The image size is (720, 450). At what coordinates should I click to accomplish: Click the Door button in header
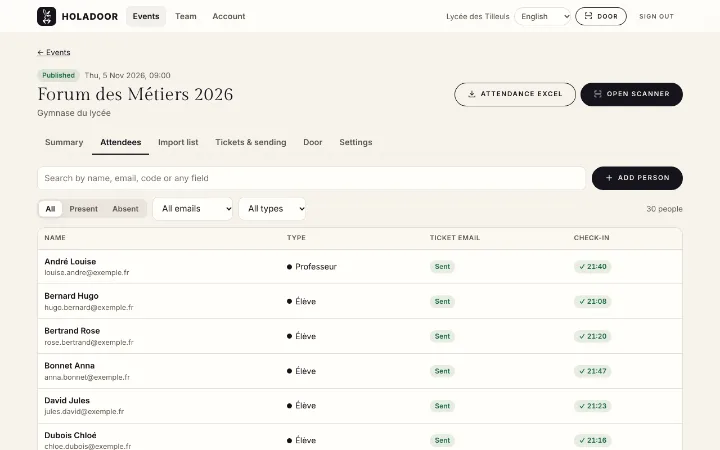pyautogui.click(x=601, y=17)
